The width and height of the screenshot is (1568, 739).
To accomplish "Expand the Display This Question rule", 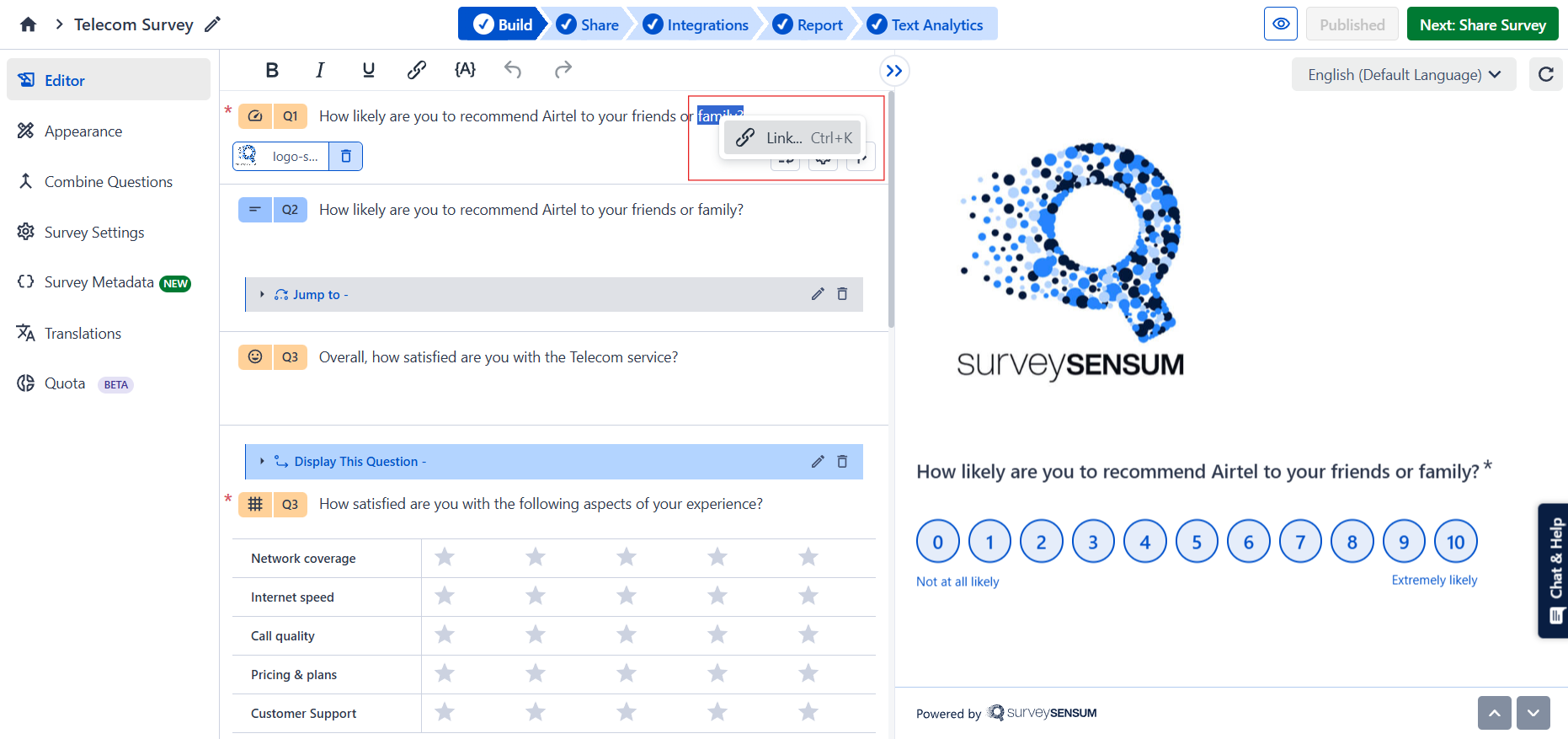I will [x=262, y=462].
